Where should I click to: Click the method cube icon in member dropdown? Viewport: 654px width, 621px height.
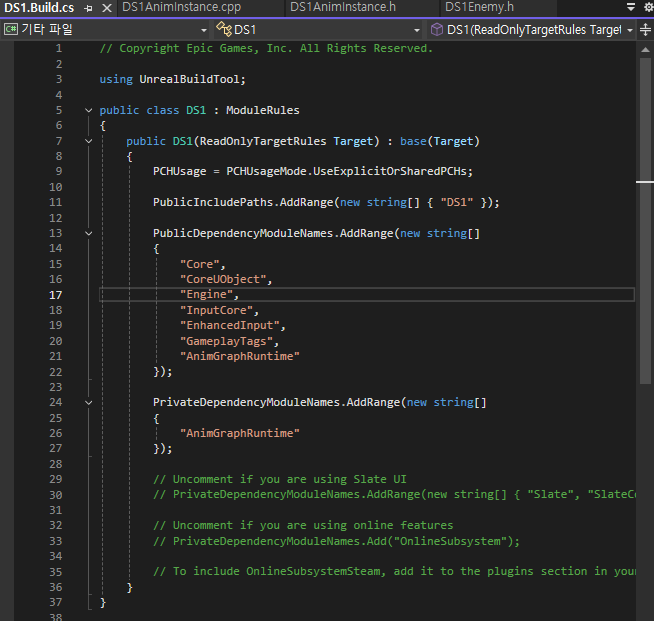click(437, 29)
